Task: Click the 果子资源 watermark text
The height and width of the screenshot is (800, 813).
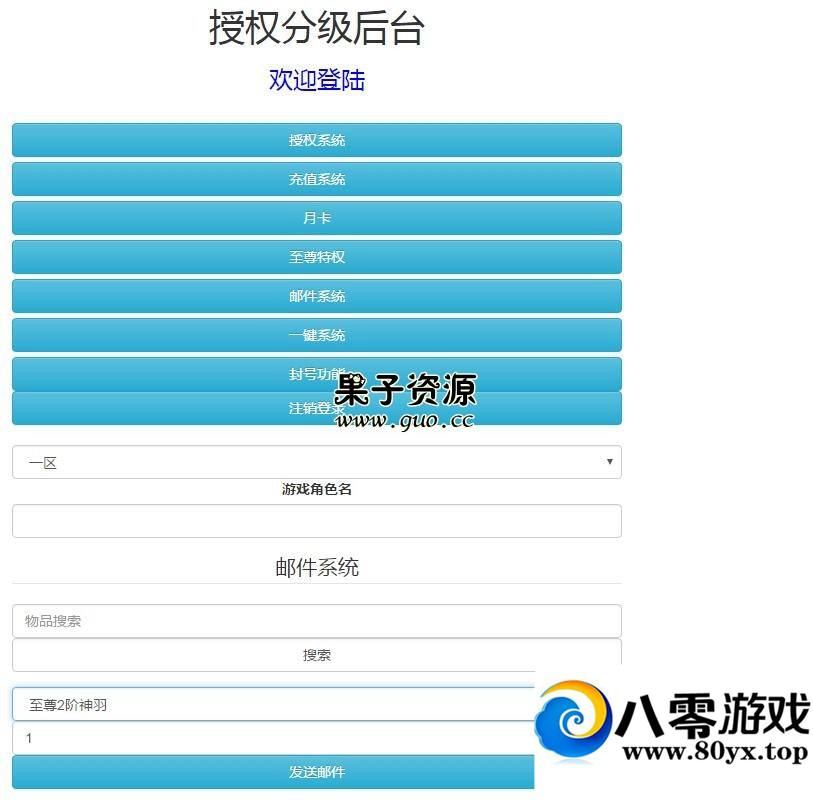Action: (x=405, y=389)
